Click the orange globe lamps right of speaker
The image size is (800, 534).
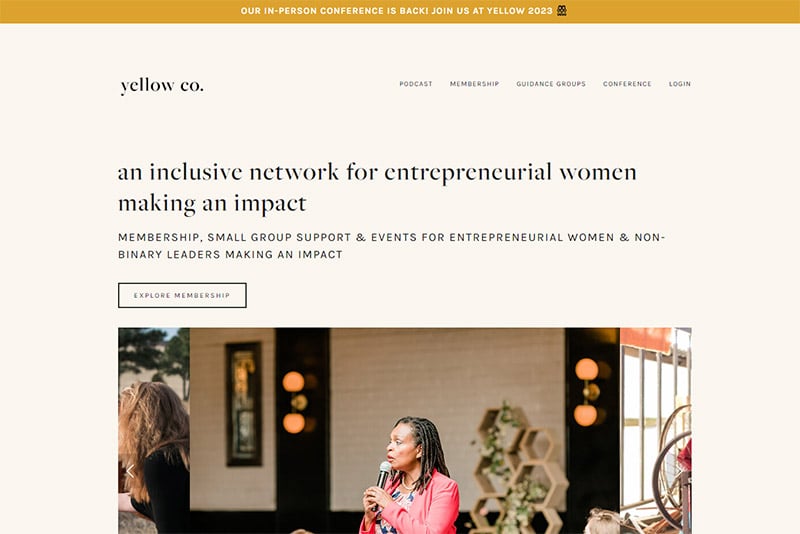click(587, 392)
